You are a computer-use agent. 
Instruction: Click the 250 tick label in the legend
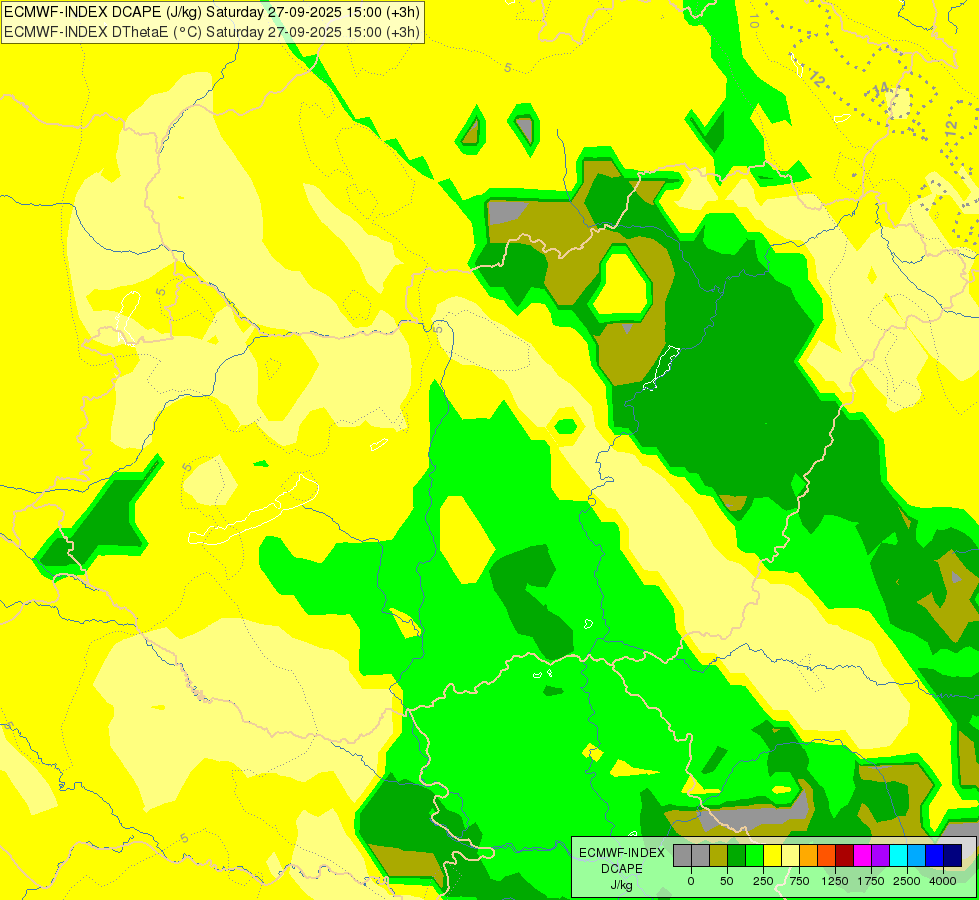[763, 881]
